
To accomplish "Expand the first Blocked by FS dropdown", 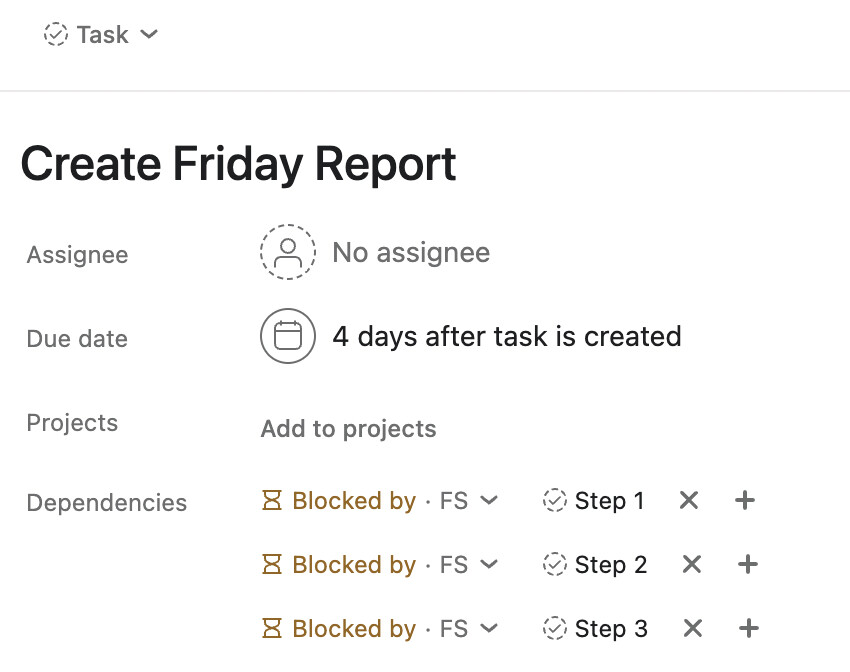I will pos(488,500).
